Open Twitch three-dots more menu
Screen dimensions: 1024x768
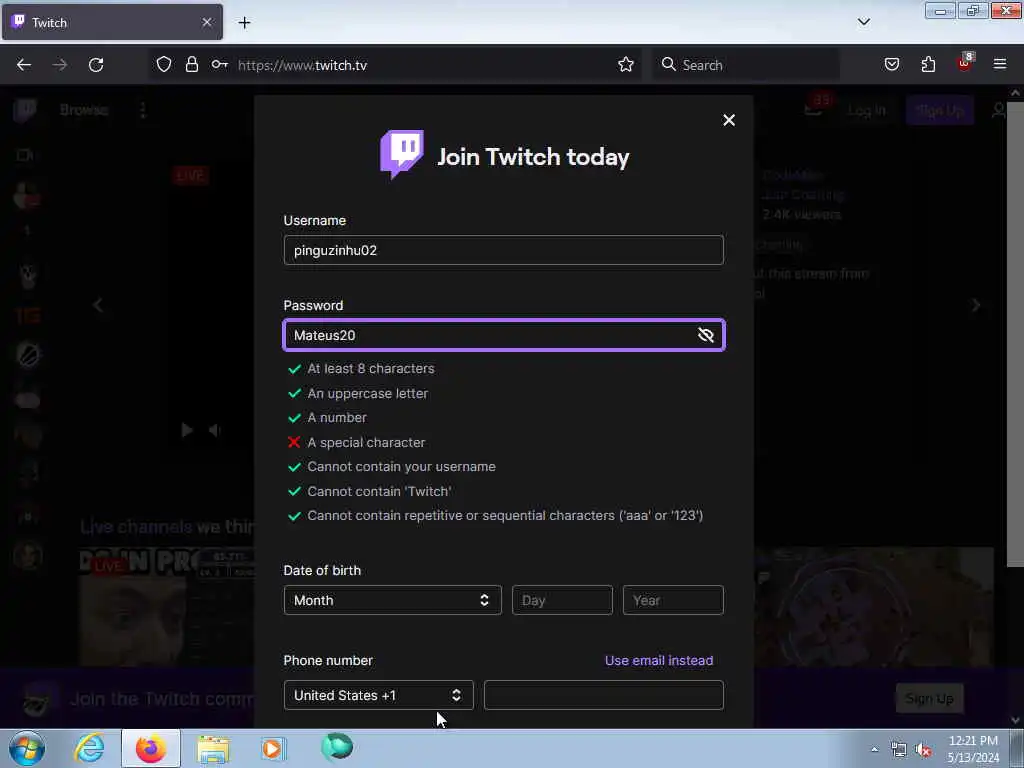click(143, 110)
